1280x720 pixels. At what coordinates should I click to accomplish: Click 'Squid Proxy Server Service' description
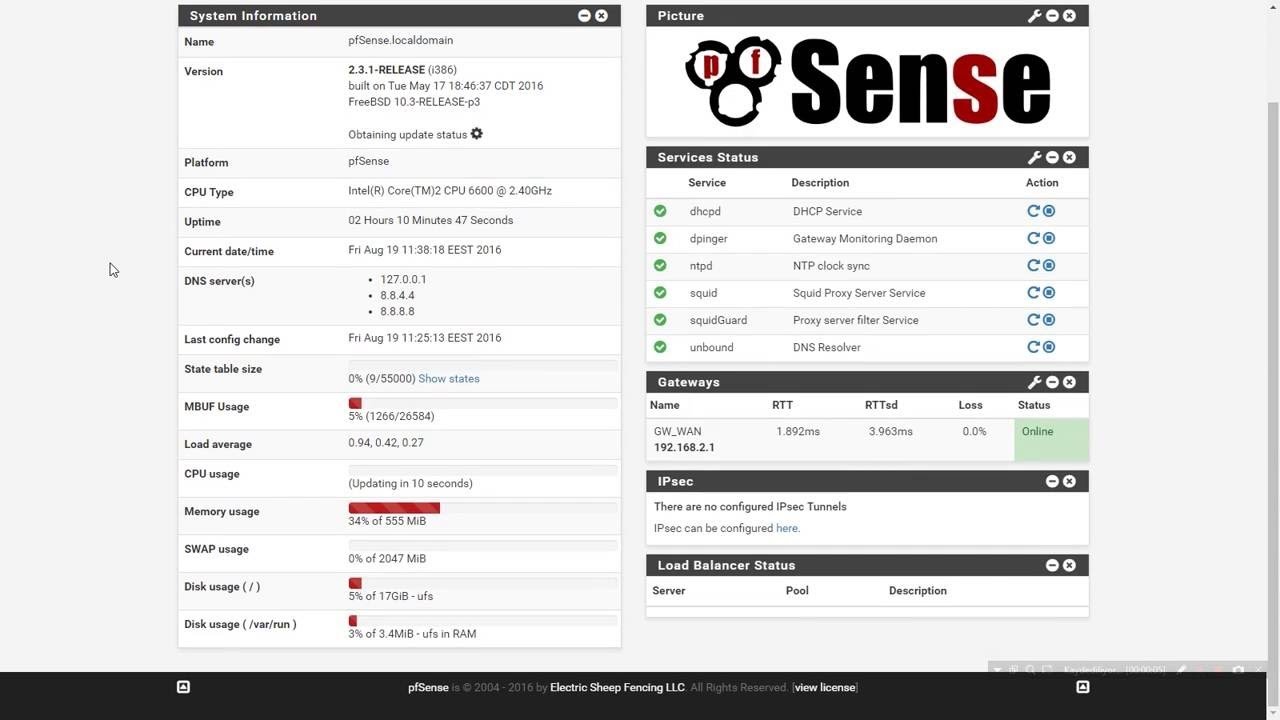(x=859, y=293)
